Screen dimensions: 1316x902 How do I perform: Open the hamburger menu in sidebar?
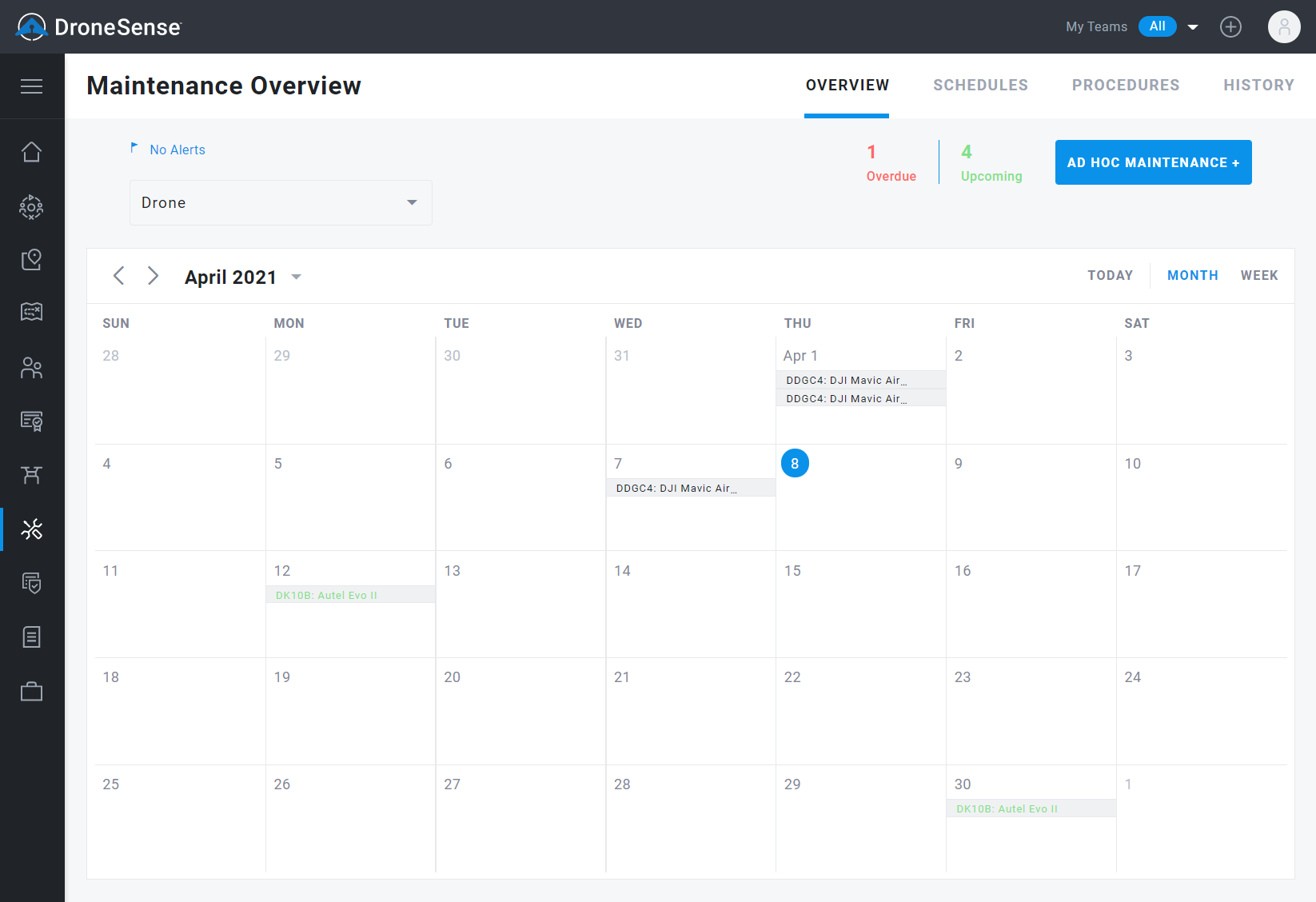31,86
